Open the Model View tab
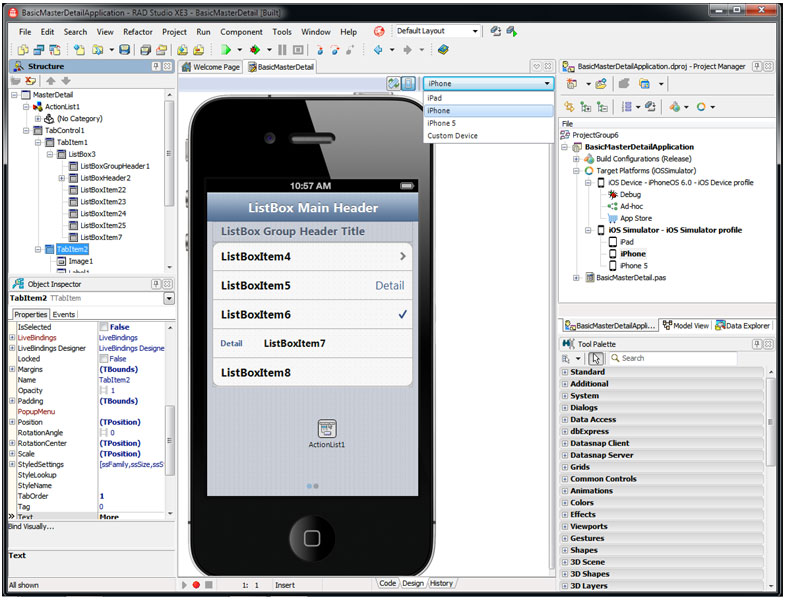 point(686,326)
